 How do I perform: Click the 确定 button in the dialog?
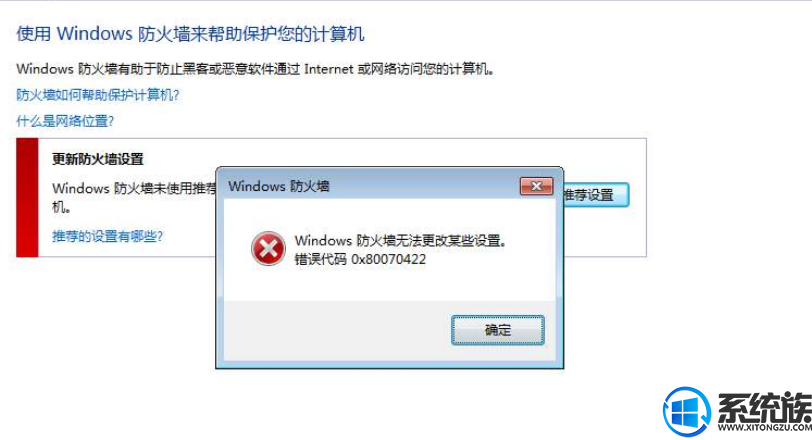pyautogui.click(x=498, y=330)
